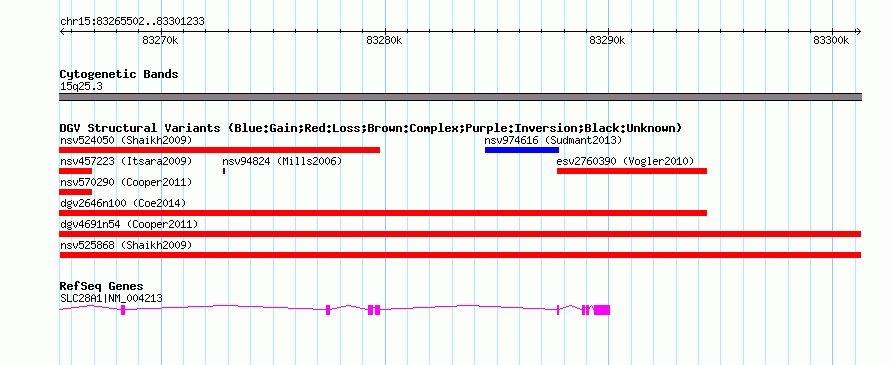
Task: Open the nsv570290 (Cooper2011) label
Action: coord(126,182)
